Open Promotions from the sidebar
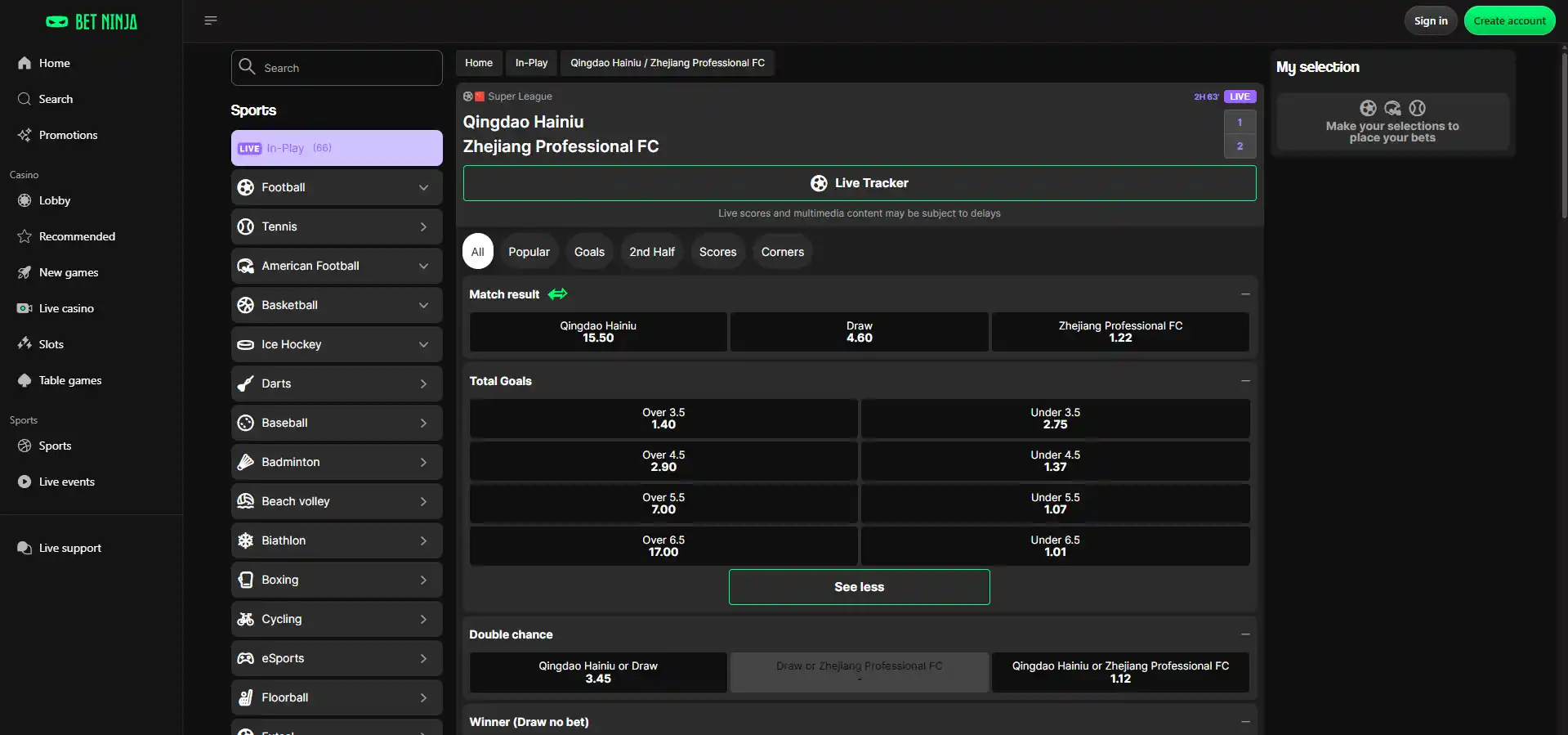The height and width of the screenshot is (735, 1568). click(x=68, y=135)
